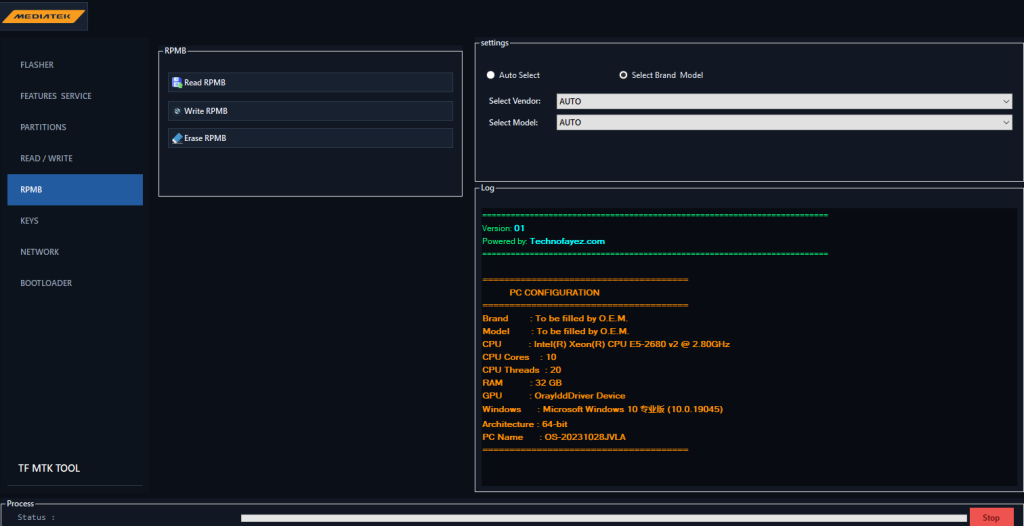The height and width of the screenshot is (526, 1024).
Task: Click the Erase RPMB button
Action: coord(310,139)
